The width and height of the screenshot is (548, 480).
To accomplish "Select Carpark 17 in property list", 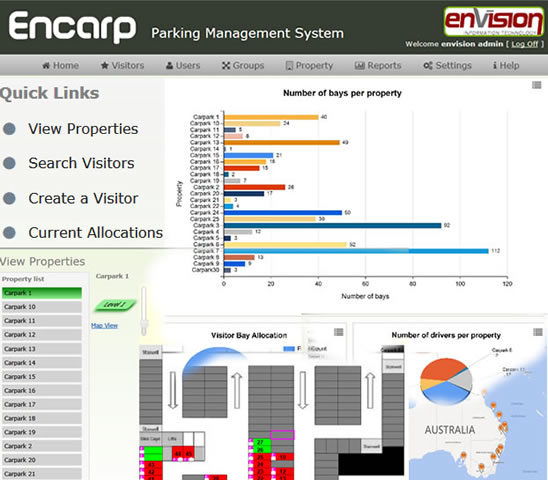I will click(x=42, y=404).
